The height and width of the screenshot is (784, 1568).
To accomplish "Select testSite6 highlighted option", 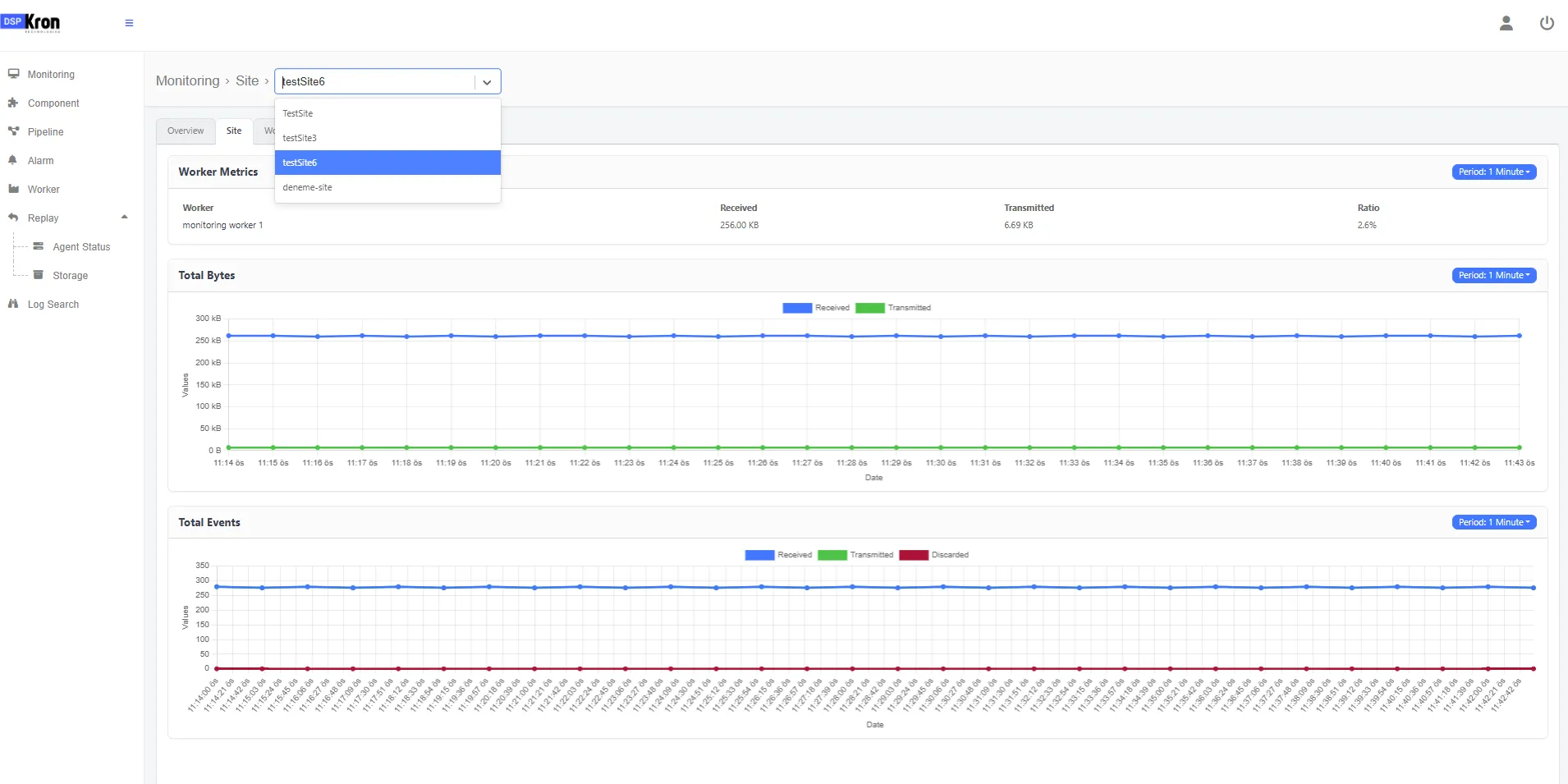I will (387, 163).
